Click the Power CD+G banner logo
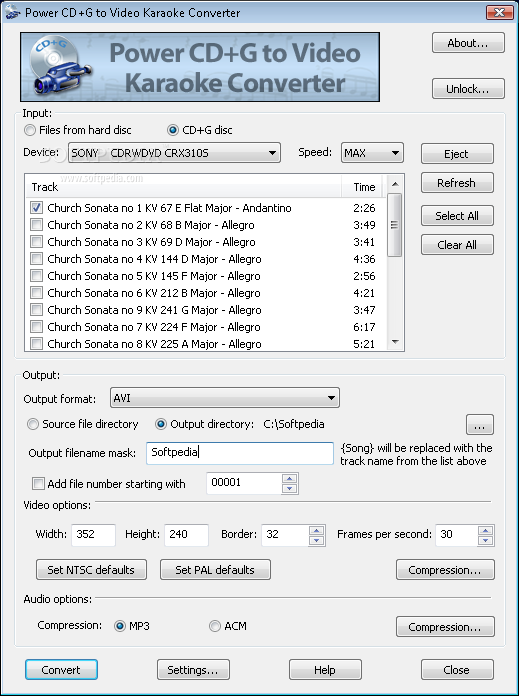This screenshot has height=696, width=519. [x=200, y=67]
